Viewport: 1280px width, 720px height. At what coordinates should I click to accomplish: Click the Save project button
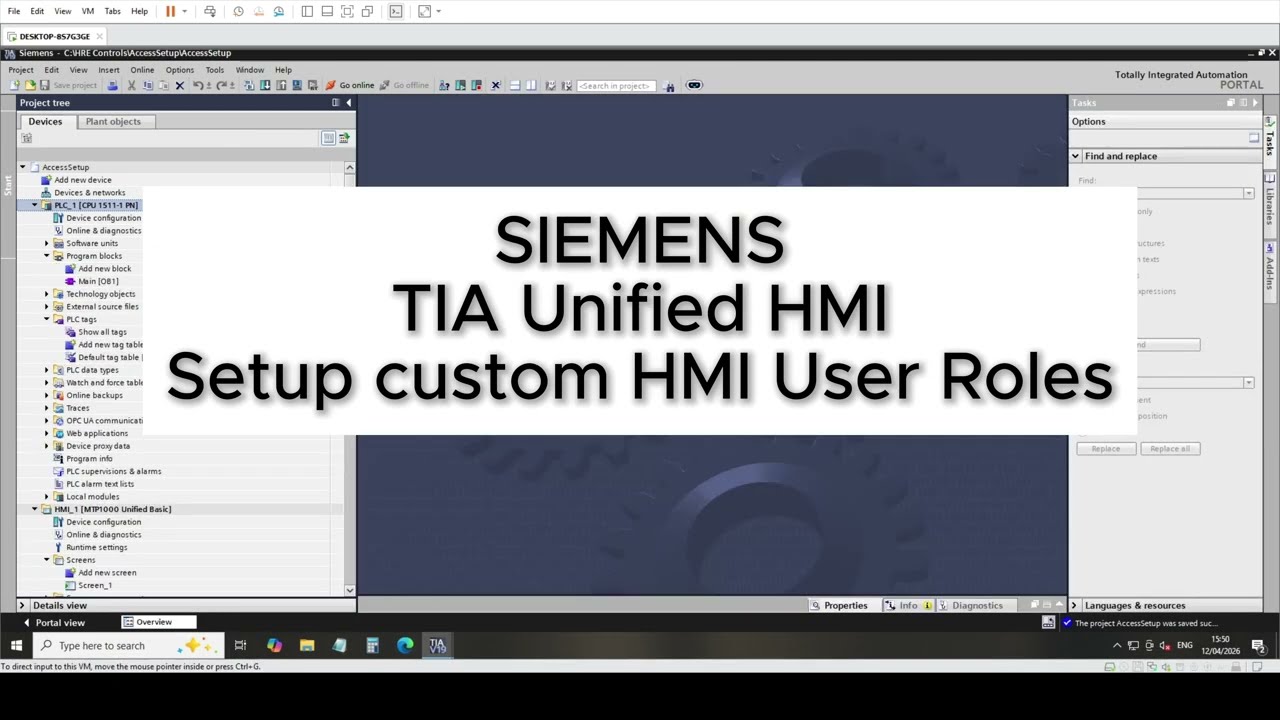click(68, 85)
